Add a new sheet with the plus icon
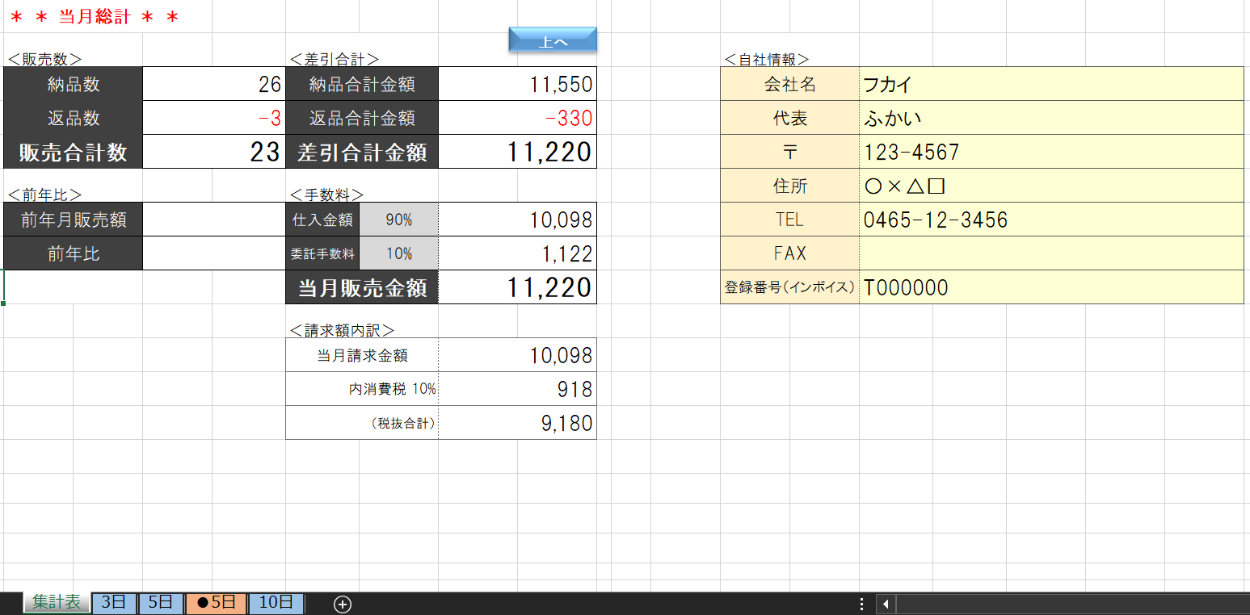 pos(342,603)
